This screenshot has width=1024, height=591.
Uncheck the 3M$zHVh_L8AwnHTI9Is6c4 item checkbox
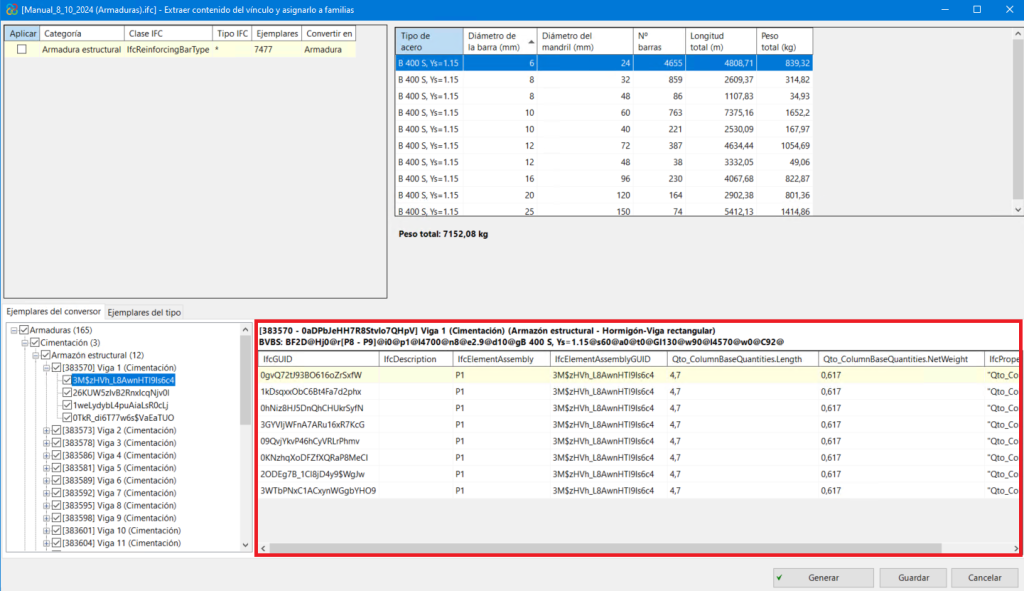click(x=67, y=380)
